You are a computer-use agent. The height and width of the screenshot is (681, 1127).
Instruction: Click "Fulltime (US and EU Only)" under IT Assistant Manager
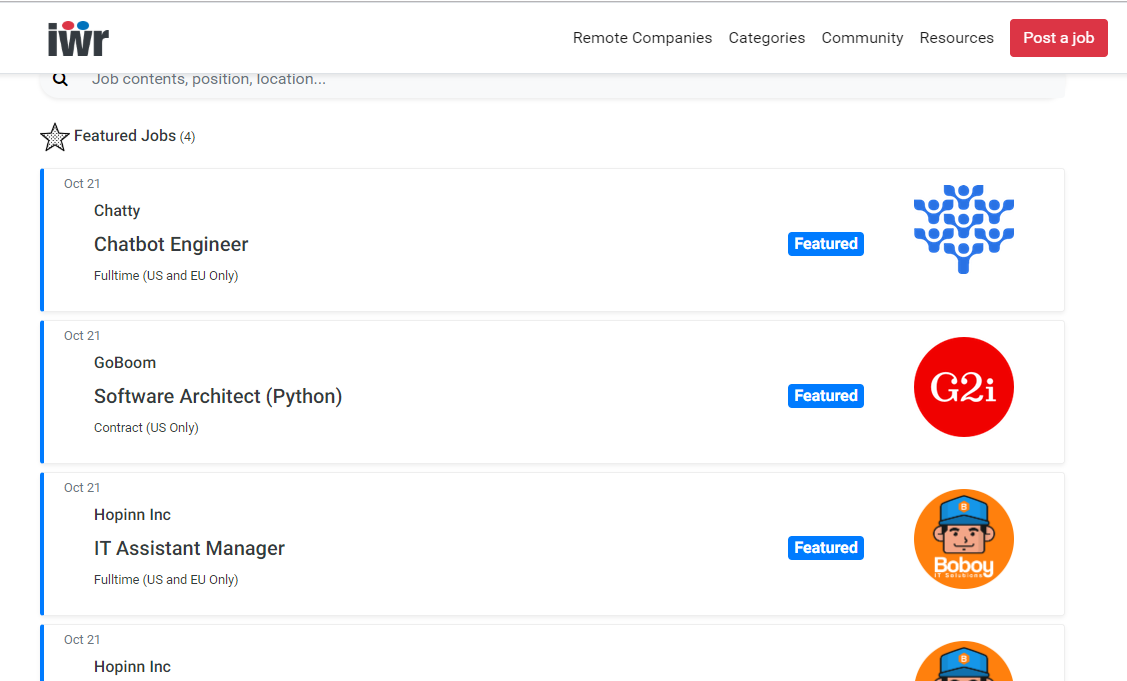coord(166,580)
